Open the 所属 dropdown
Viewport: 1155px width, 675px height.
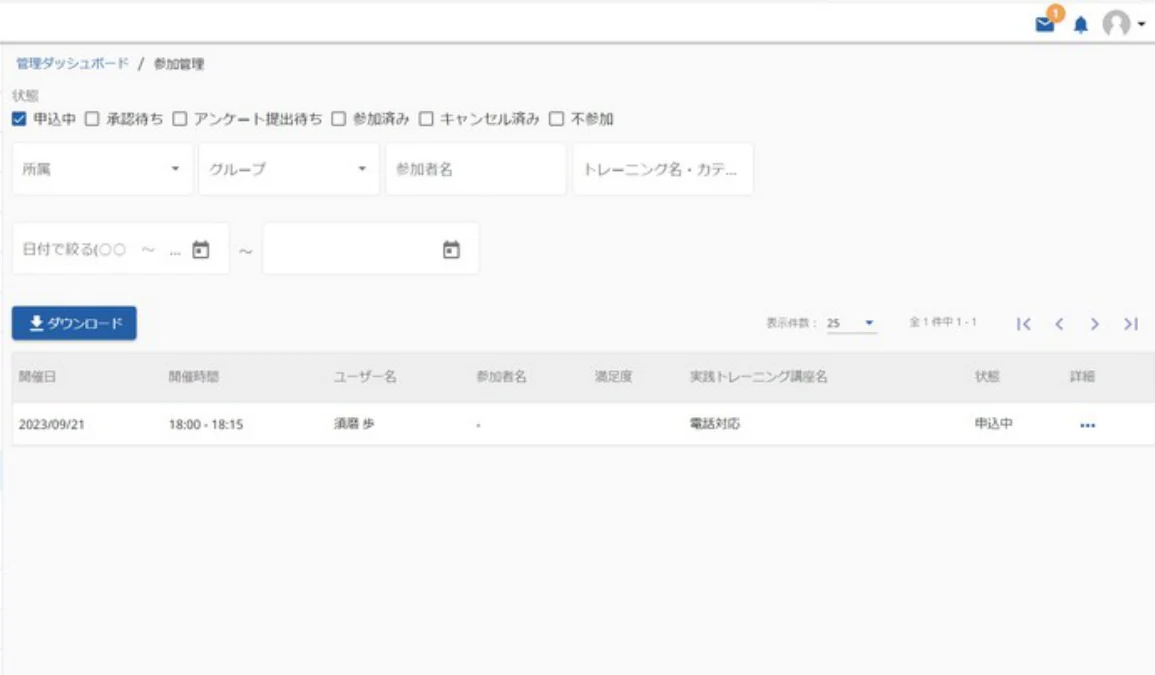click(102, 169)
